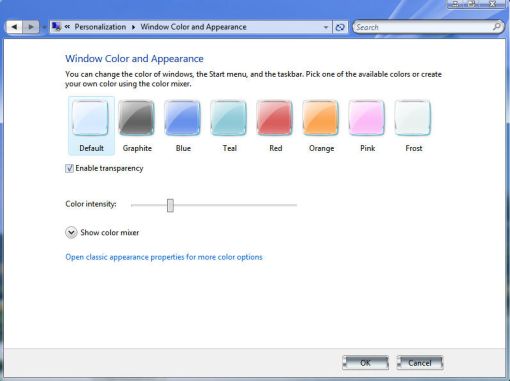Choose the Orange color swatch
The height and width of the screenshot is (381, 510).
321,126
